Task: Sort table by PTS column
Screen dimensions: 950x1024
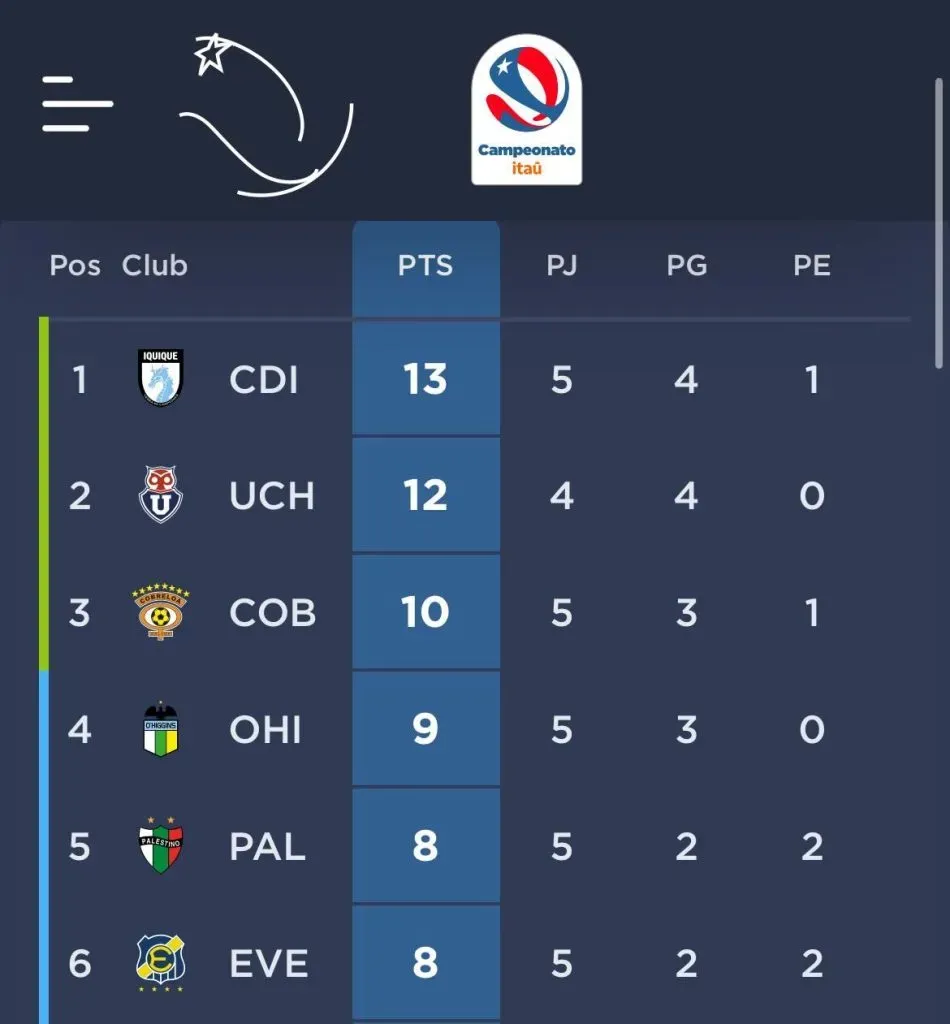Action: point(426,266)
